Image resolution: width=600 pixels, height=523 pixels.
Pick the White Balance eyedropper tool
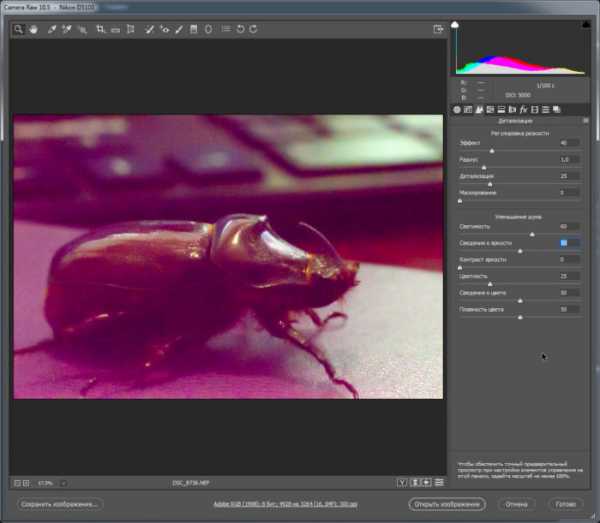[x=52, y=29]
